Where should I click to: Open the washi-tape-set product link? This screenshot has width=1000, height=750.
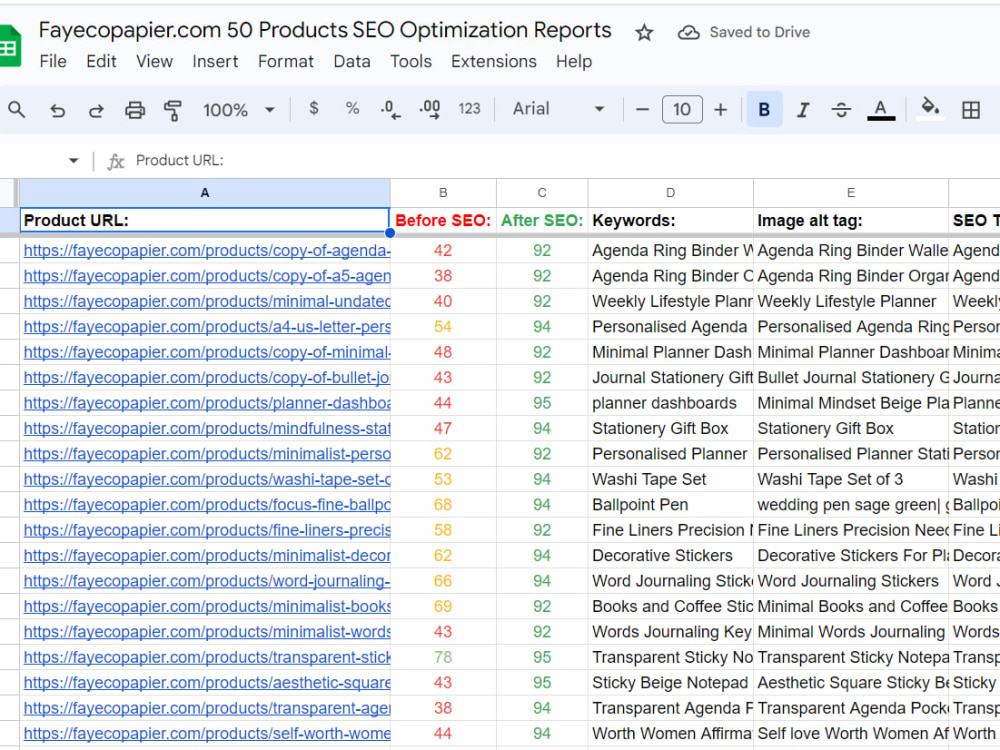[x=207, y=480]
